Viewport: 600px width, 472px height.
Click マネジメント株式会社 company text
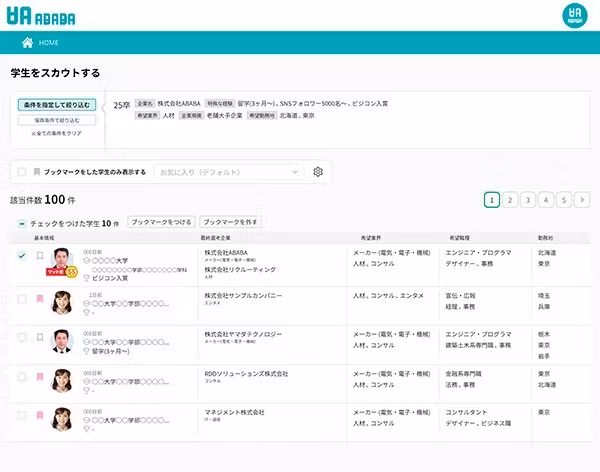pyautogui.click(x=234, y=412)
